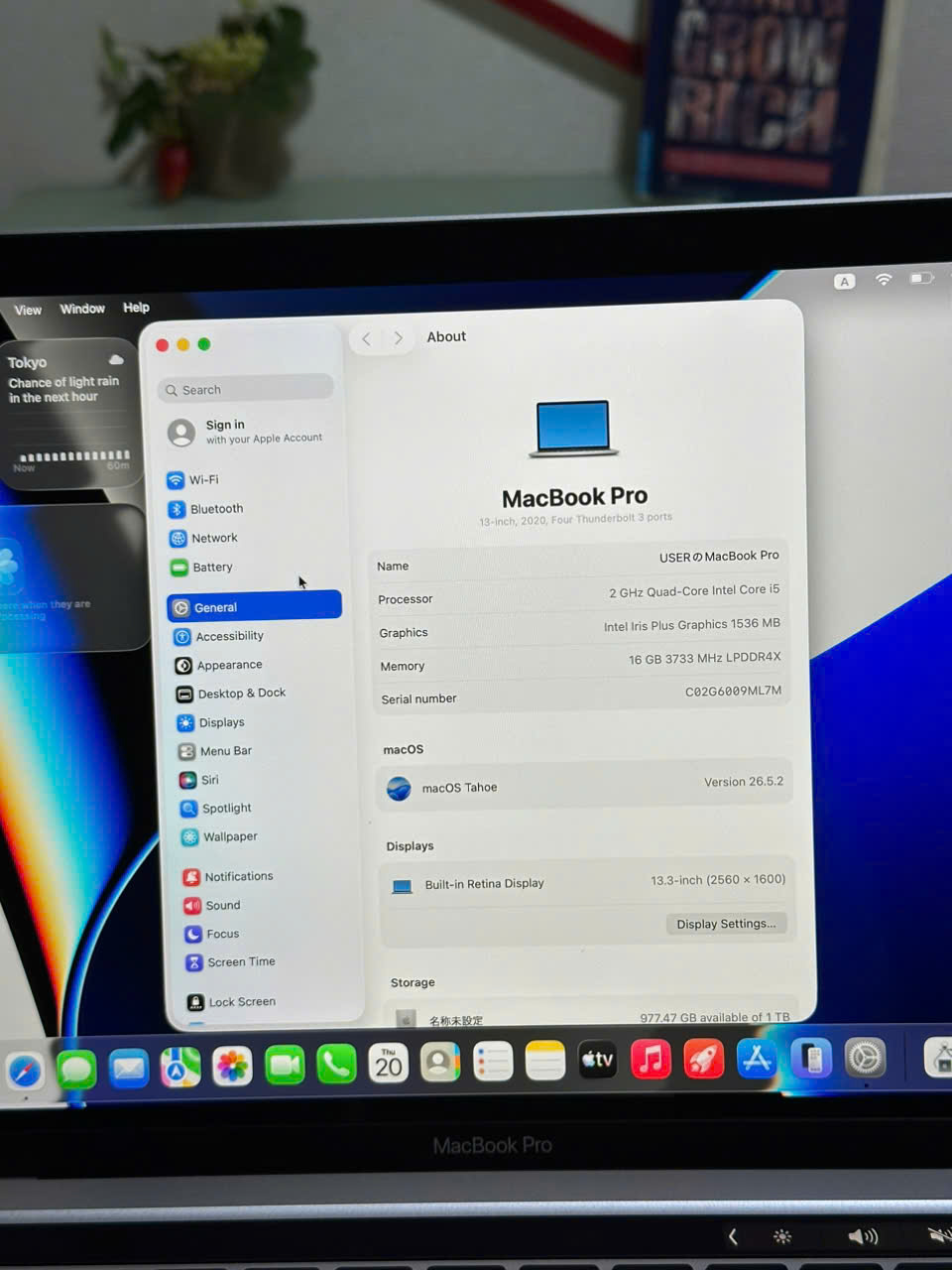Open the Help menu
This screenshot has width=952, height=1270.
[x=136, y=308]
